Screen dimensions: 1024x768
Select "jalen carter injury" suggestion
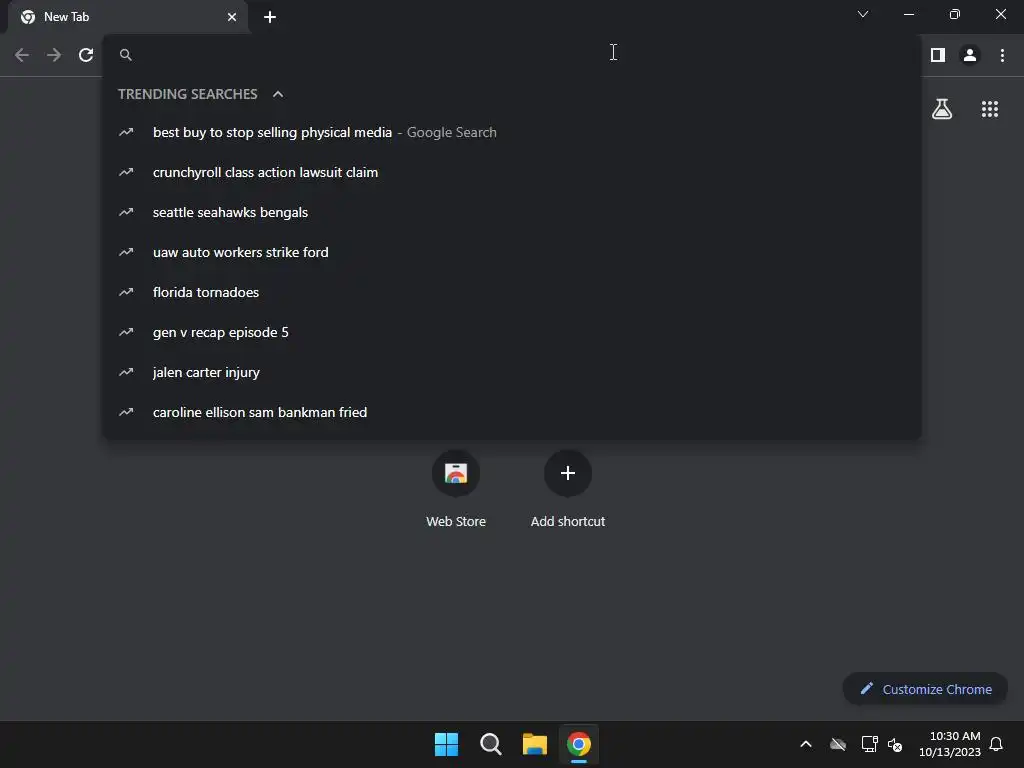click(x=512, y=372)
